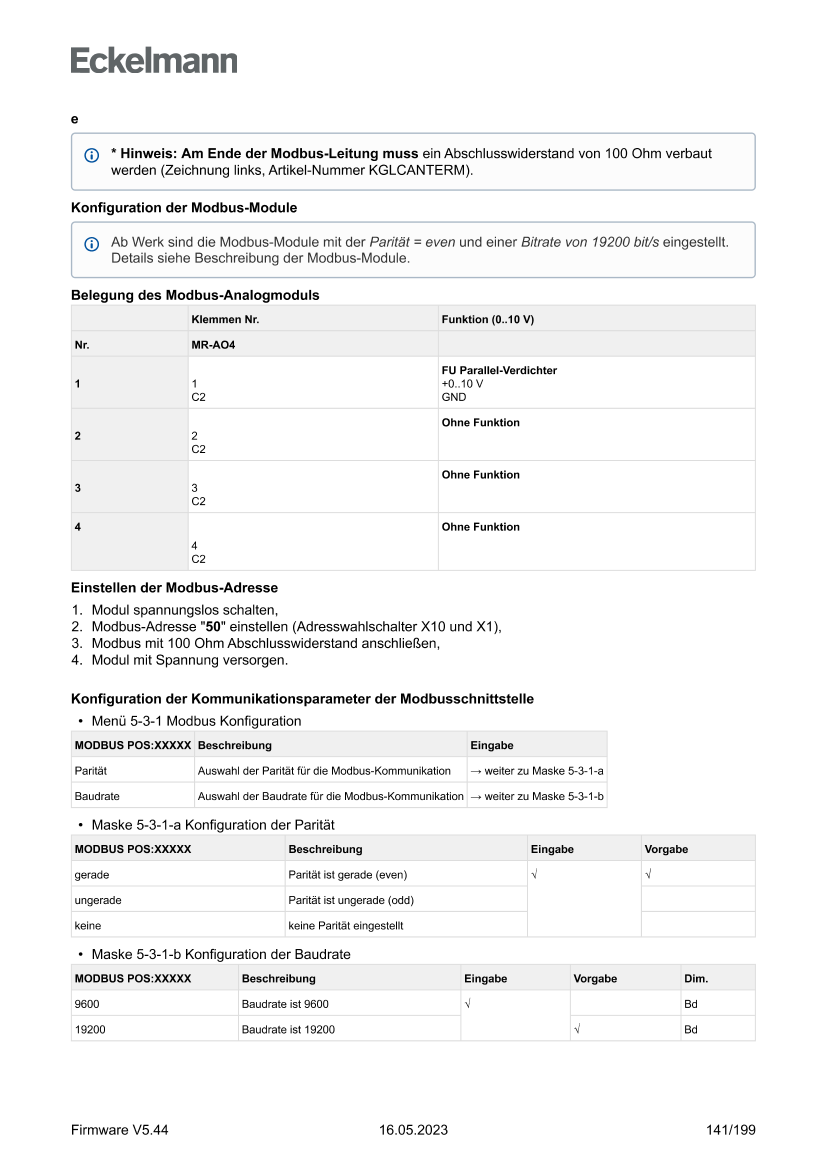Viewport: 827px width, 1169px height.
Task: Follow the 'weiter zu Maske 5-3-1-b' link
Action: pyautogui.click(x=537, y=797)
